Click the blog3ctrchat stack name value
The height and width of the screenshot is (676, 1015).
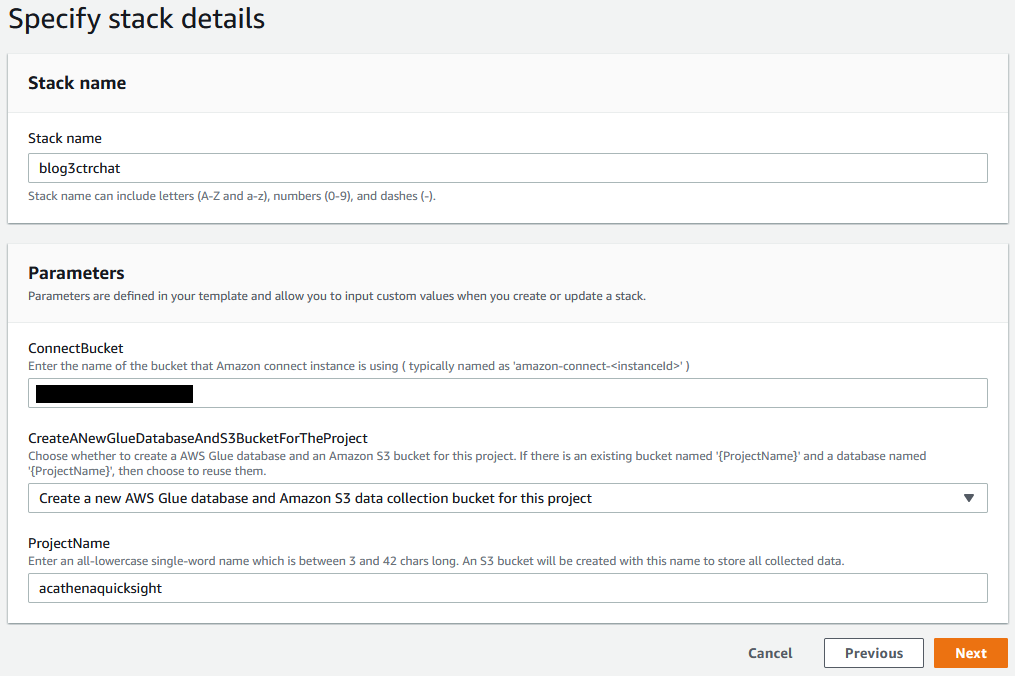(x=78, y=167)
